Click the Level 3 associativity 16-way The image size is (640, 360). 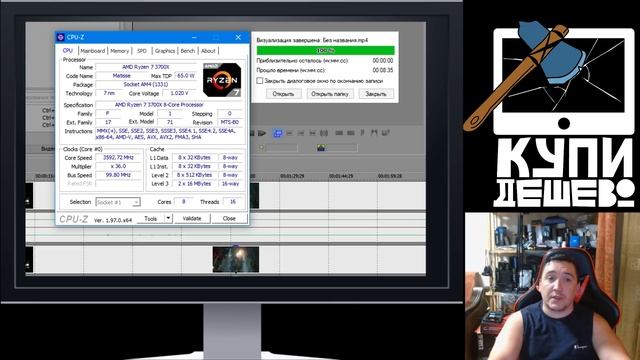(230, 184)
